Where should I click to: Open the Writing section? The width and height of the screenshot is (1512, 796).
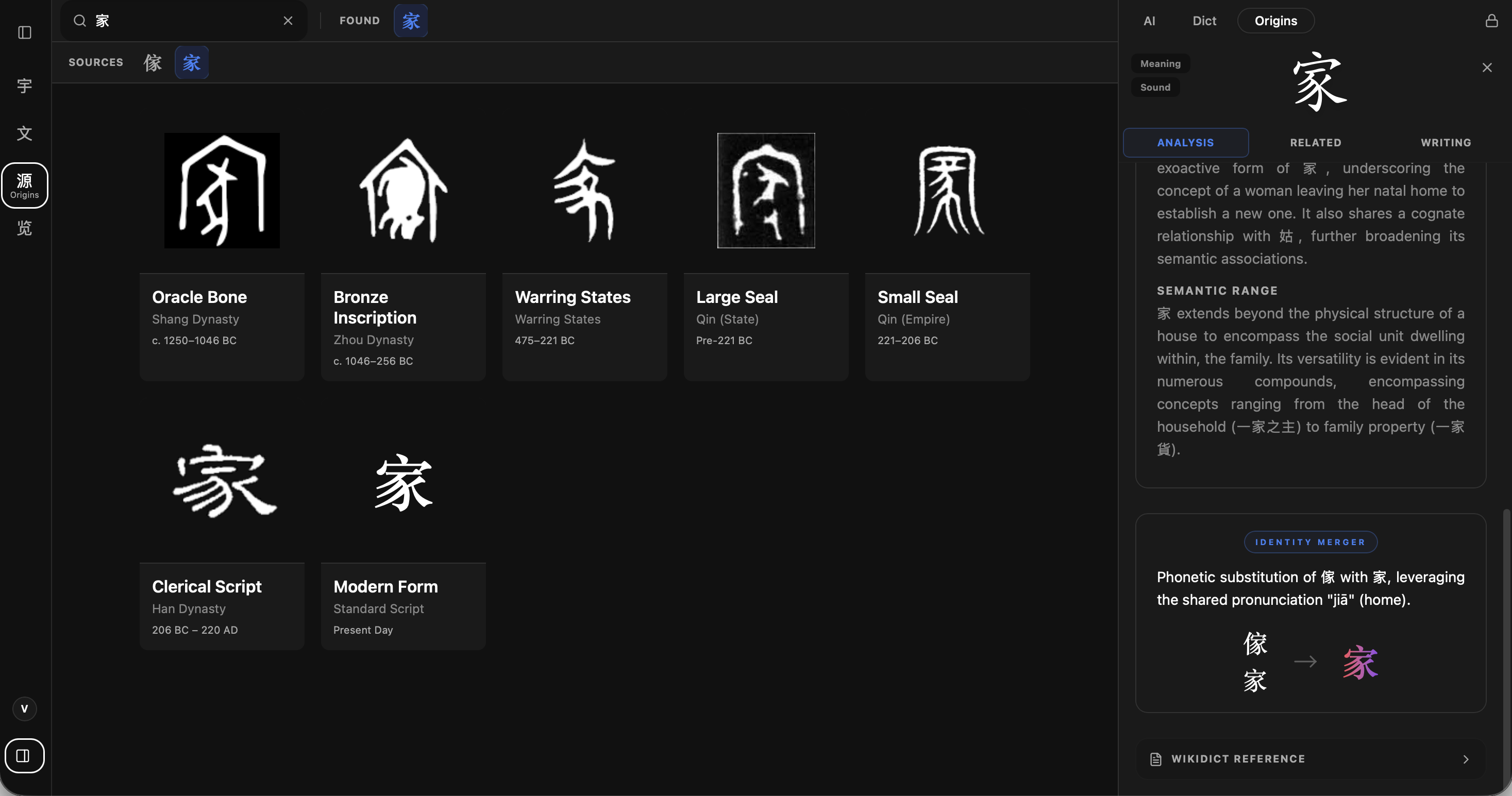[x=1445, y=142]
